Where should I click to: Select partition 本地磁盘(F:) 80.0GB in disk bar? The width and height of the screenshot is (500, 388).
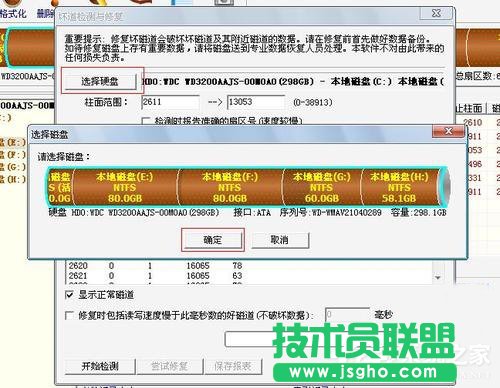pos(230,187)
